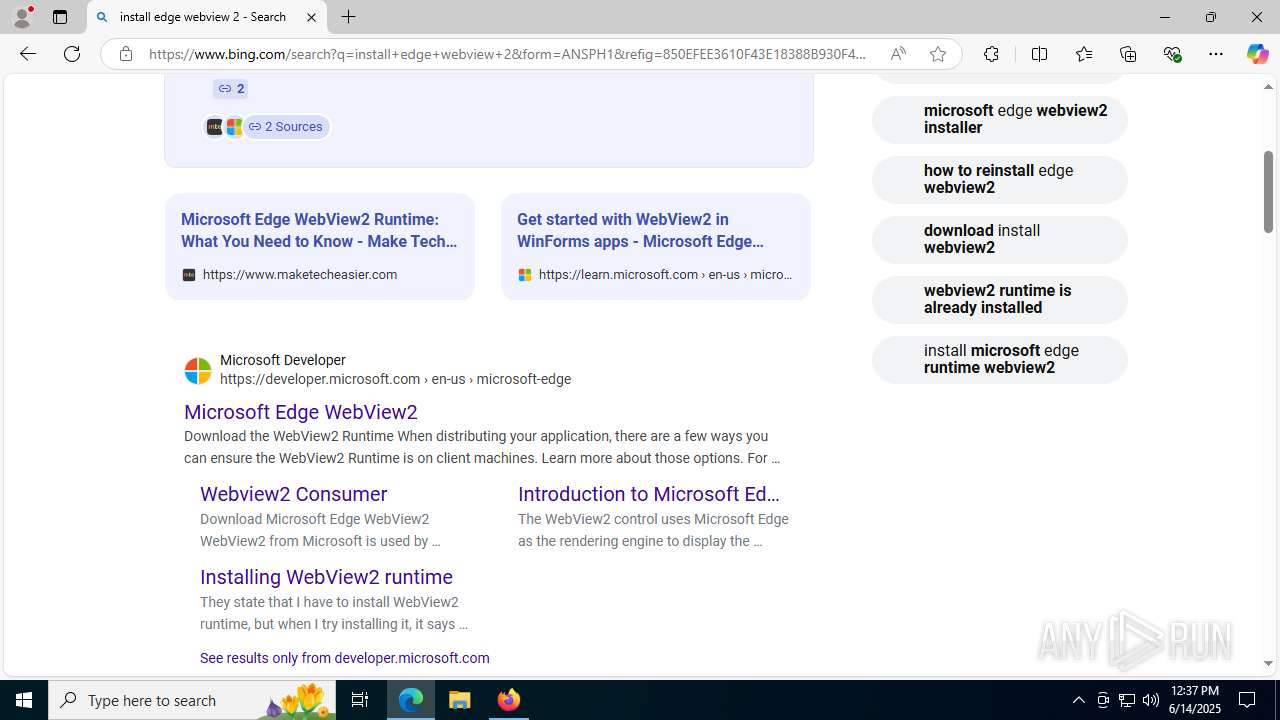Image resolution: width=1280 pixels, height=720 pixels.
Task: Click the Microsoft Edge taskbar icon
Action: [x=411, y=700]
